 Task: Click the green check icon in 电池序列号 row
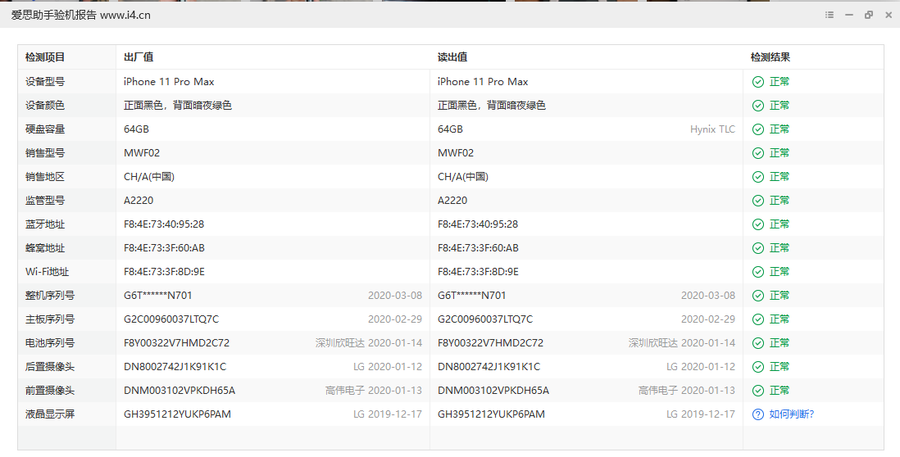(758, 343)
